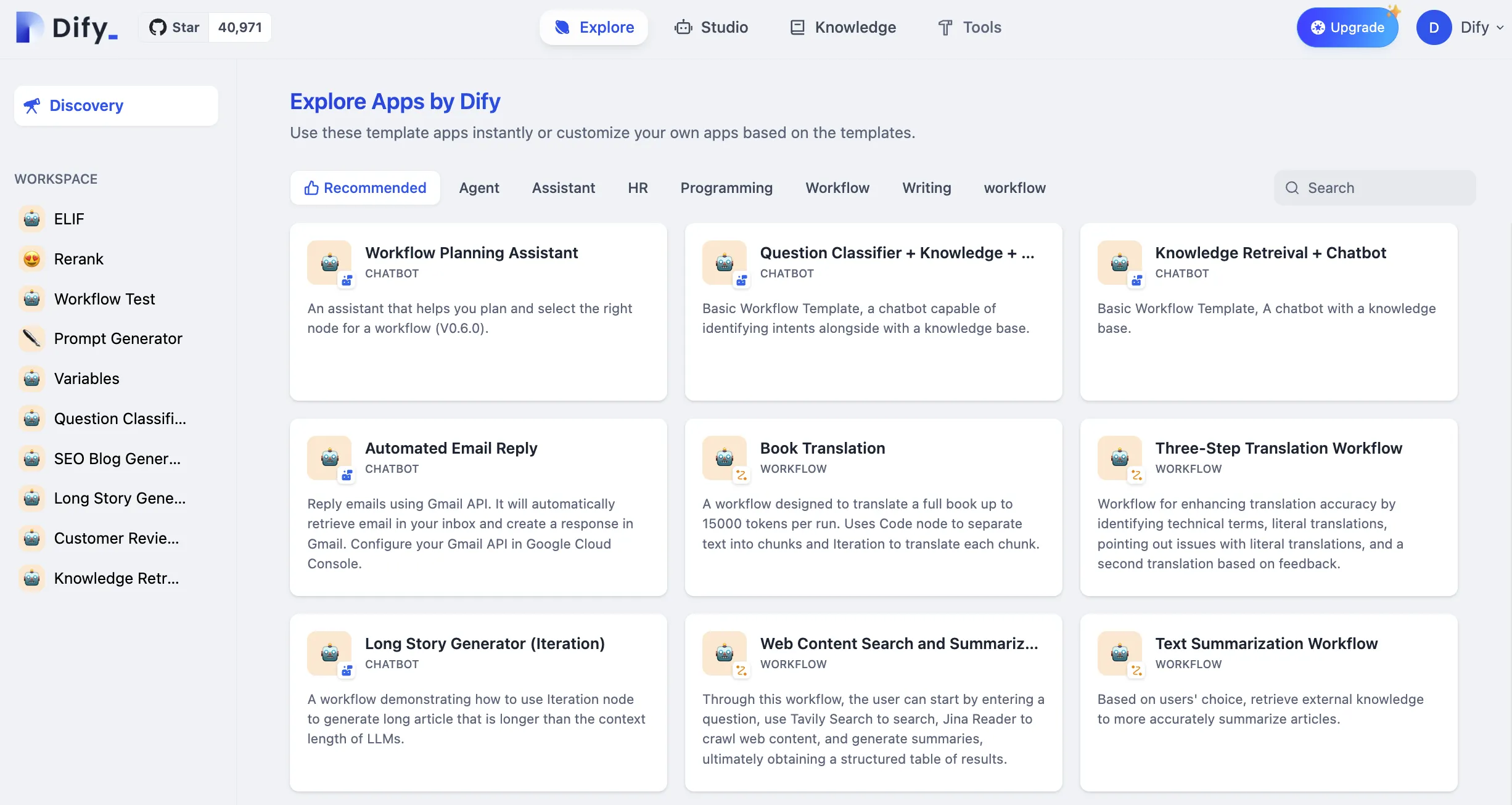Click the search magnifier icon
The height and width of the screenshot is (805, 1512).
tap(1292, 188)
